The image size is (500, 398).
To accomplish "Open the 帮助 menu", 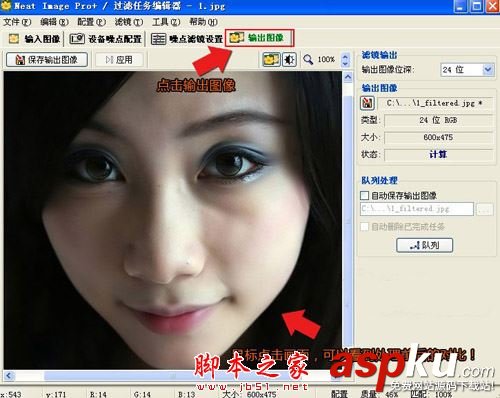I will (204, 22).
